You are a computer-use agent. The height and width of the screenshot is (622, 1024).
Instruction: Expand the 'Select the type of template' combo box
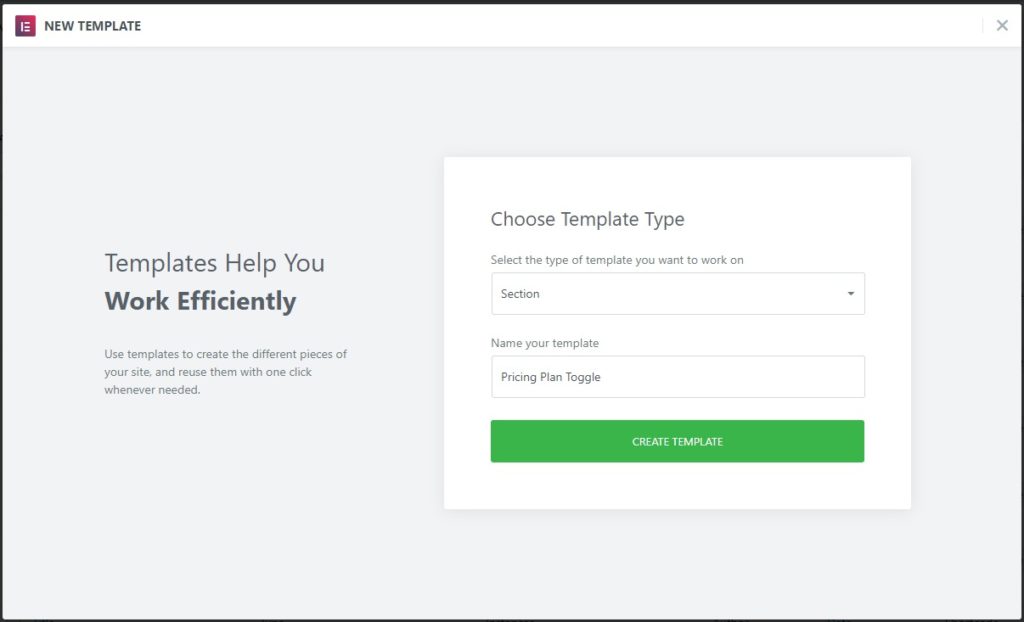pyautogui.click(x=677, y=293)
